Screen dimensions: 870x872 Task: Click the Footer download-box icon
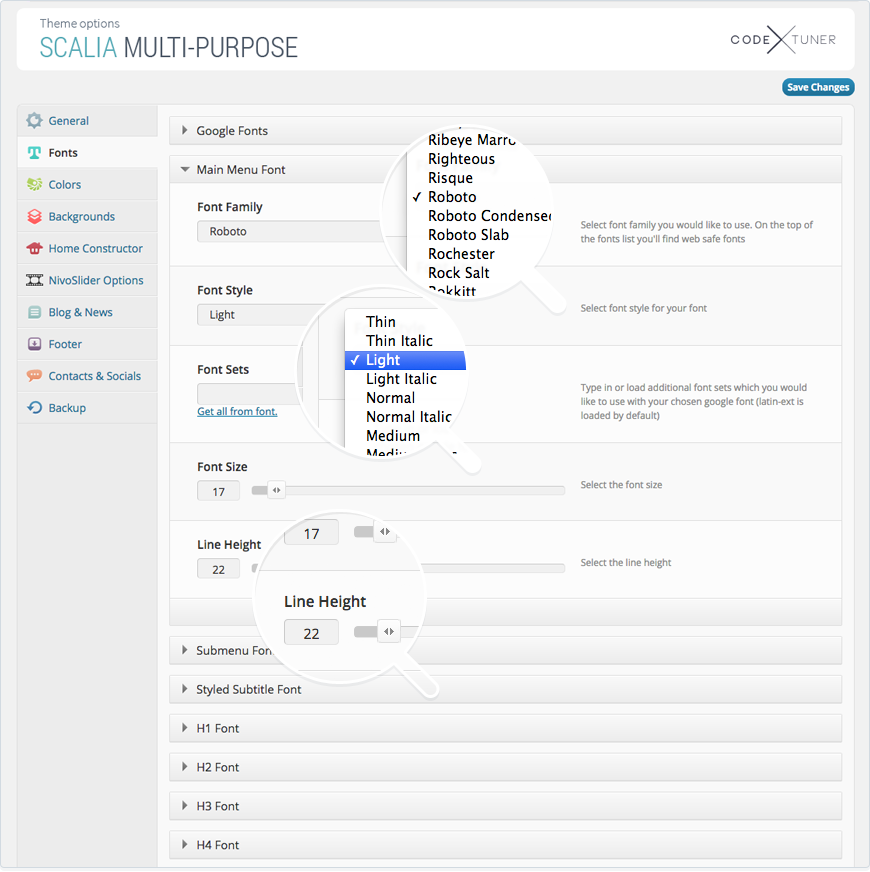click(x=35, y=345)
